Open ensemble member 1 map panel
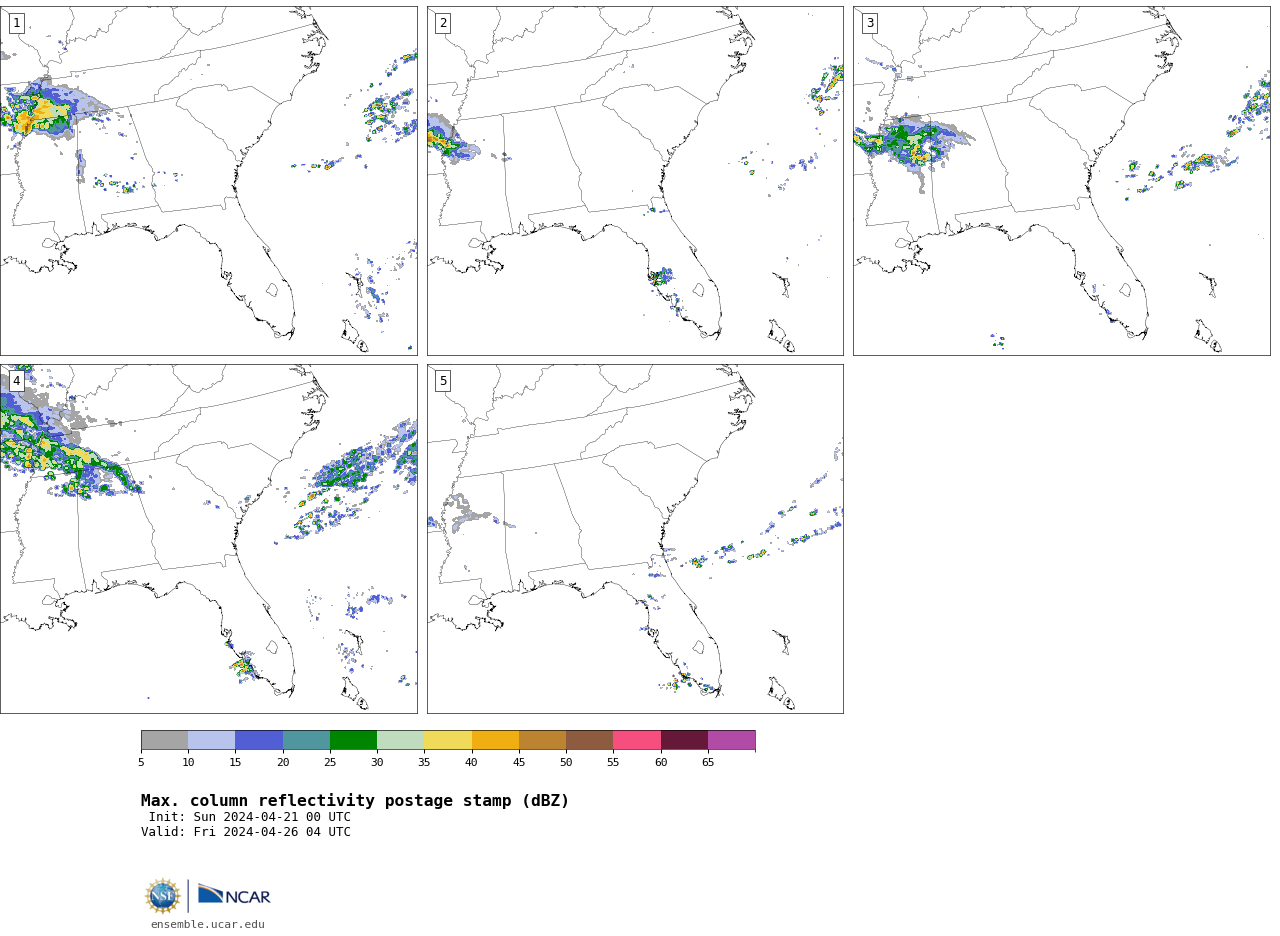1280x936 pixels. click(x=209, y=181)
